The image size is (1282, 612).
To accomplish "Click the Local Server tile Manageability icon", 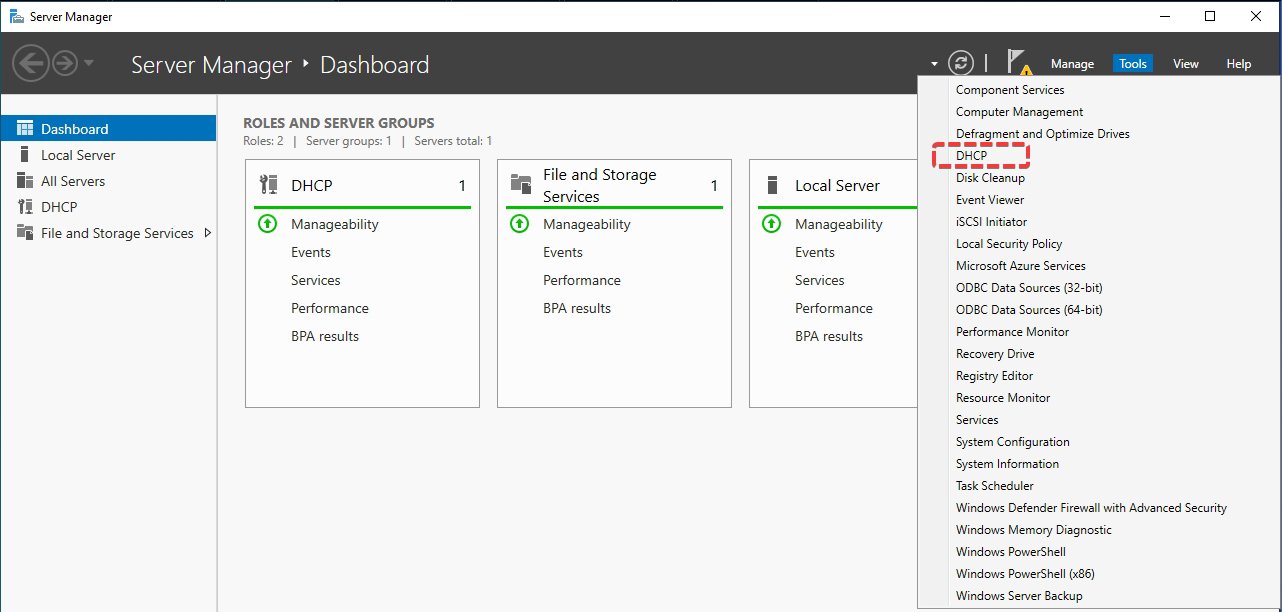I will (771, 224).
